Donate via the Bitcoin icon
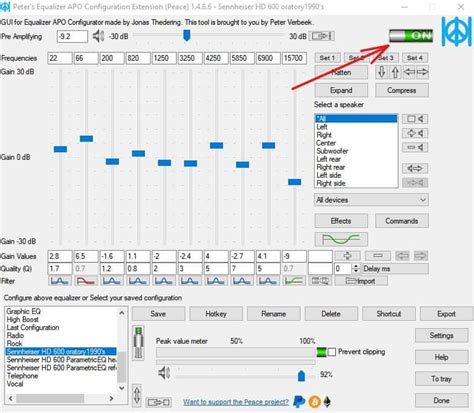474x413 pixels. point(314,402)
